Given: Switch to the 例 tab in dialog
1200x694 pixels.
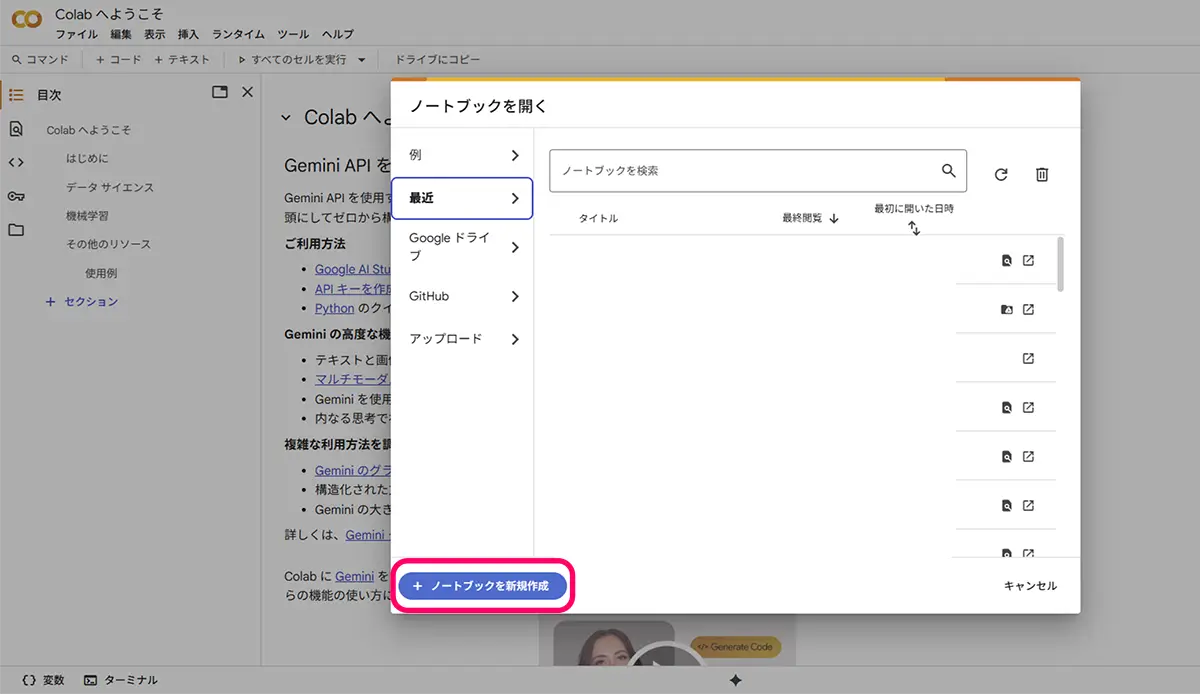Looking at the screenshot, I should [x=462, y=155].
